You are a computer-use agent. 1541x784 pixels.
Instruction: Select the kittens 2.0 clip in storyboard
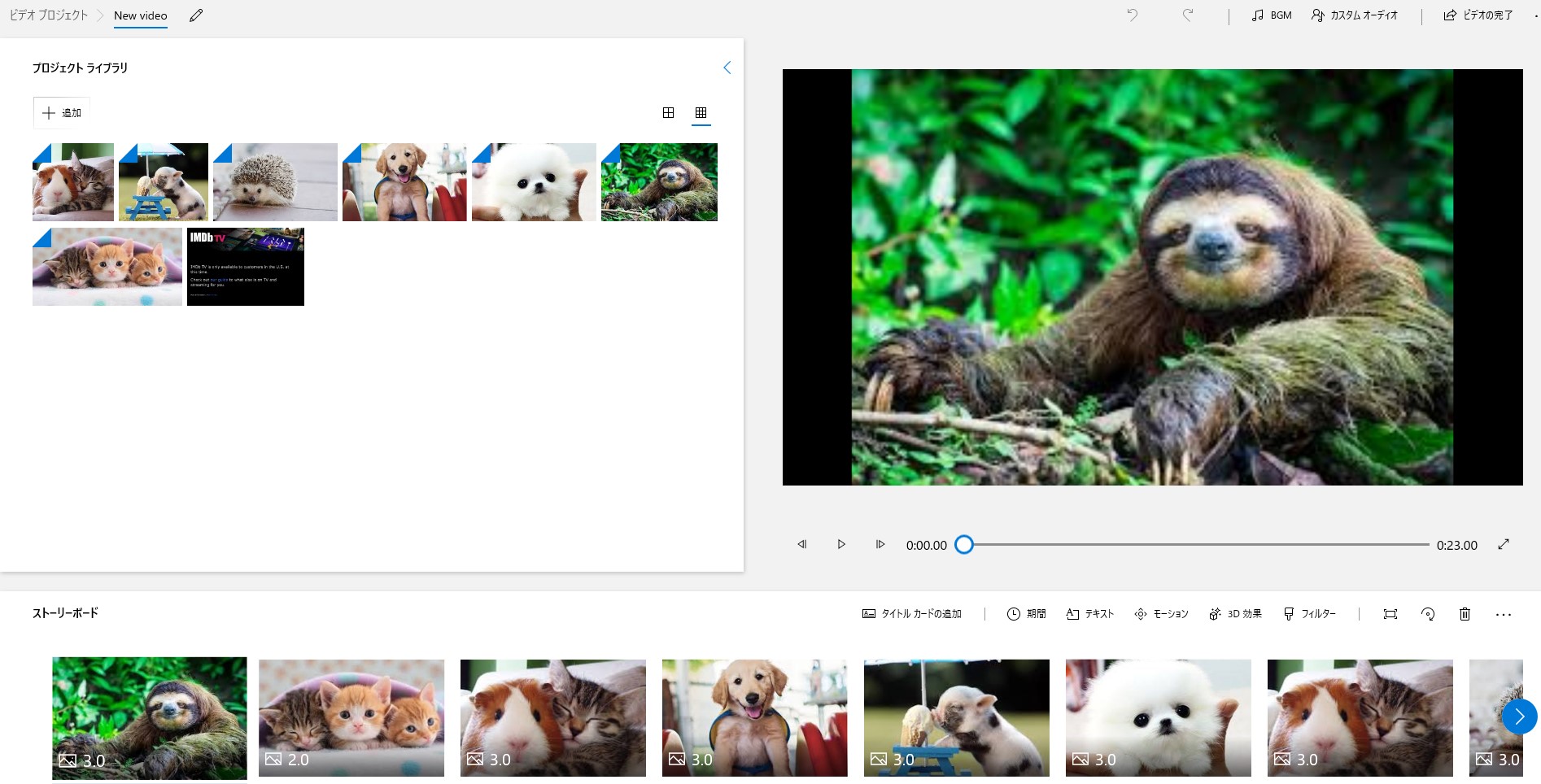coord(351,718)
